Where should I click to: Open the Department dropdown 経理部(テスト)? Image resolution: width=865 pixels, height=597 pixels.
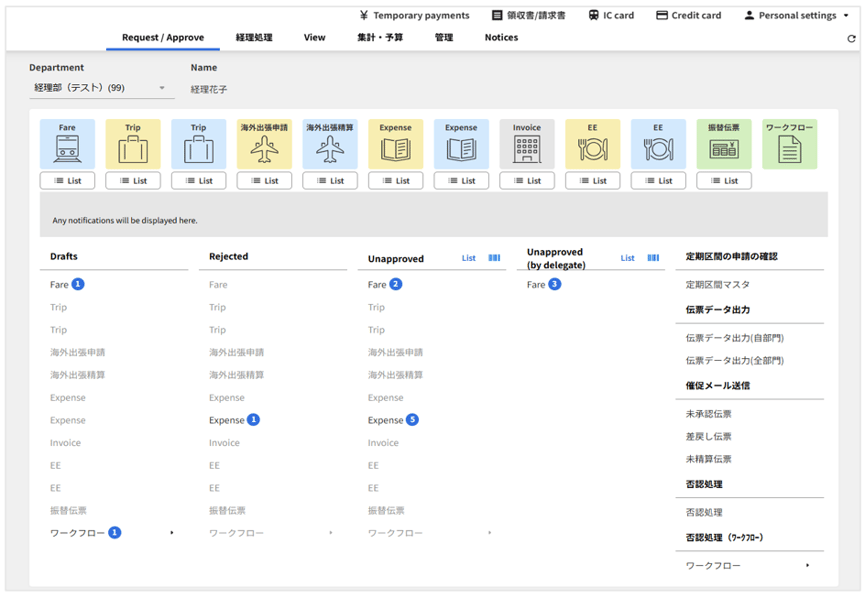point(102,88)
